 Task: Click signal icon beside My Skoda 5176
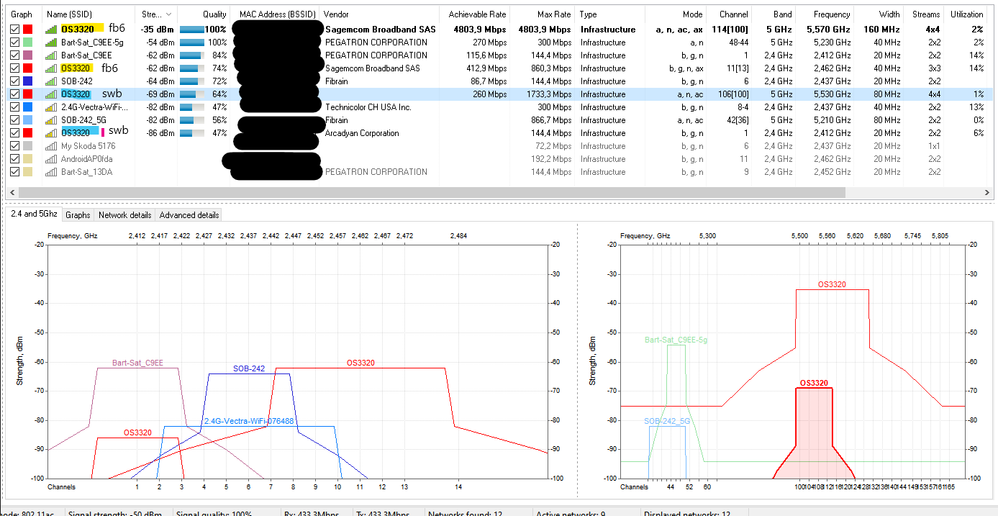pyautogui.click(x=52, y=145)
